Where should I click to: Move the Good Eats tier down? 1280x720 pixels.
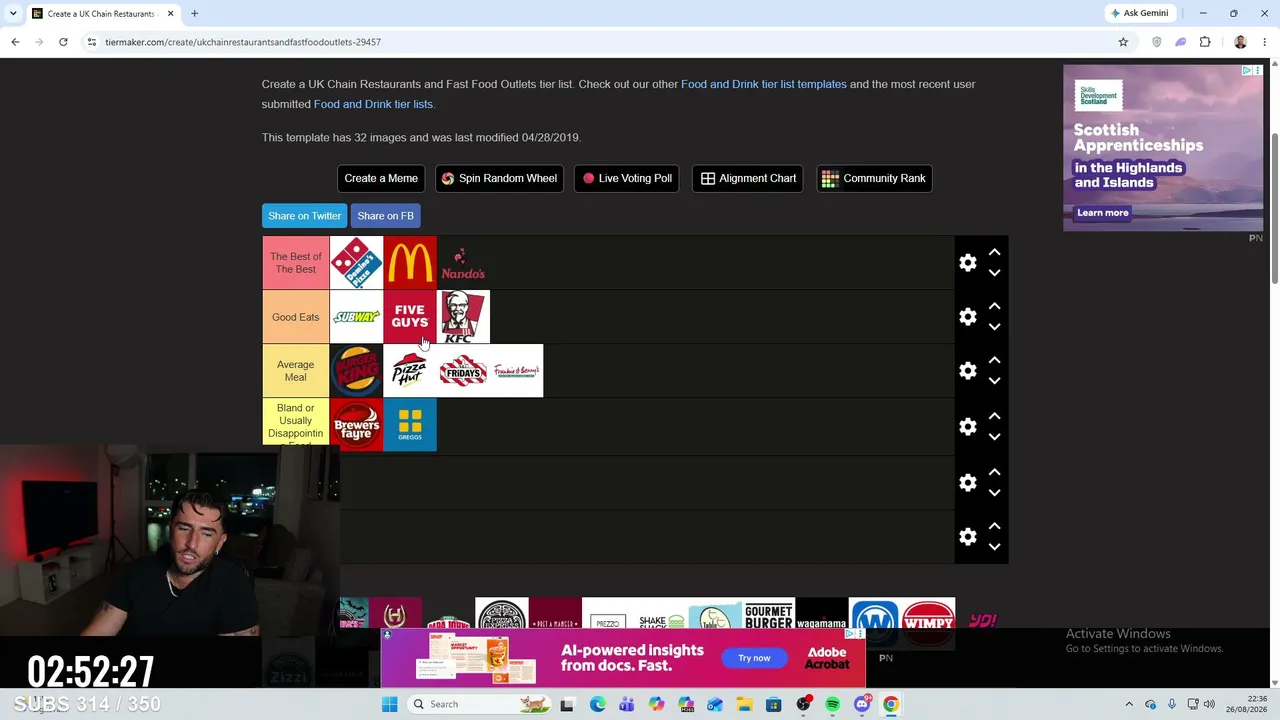994,327
